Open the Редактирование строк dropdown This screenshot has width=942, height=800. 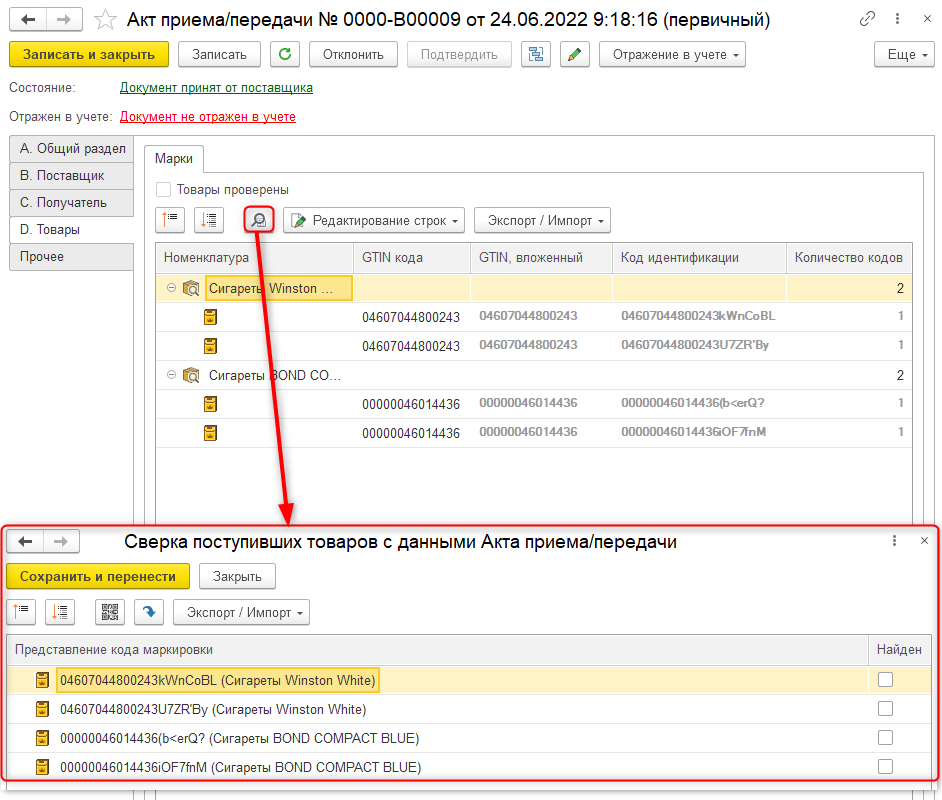[374, 220]
